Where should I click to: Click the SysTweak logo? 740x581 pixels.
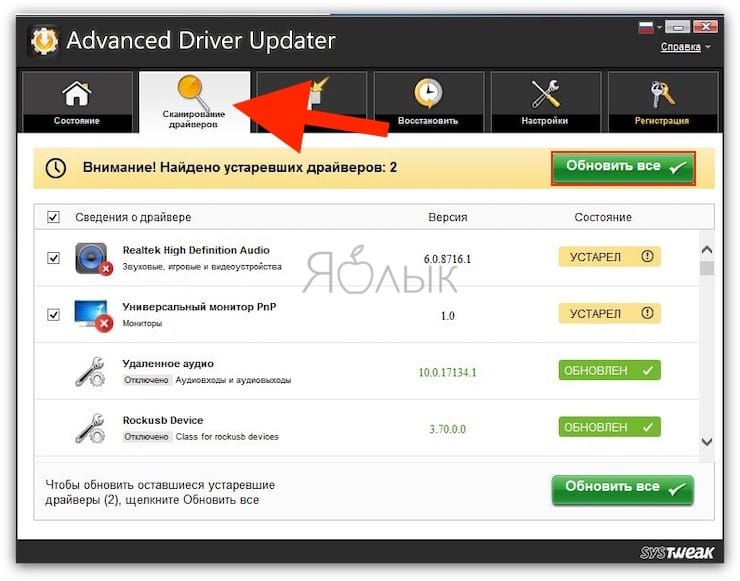(677, 552)
